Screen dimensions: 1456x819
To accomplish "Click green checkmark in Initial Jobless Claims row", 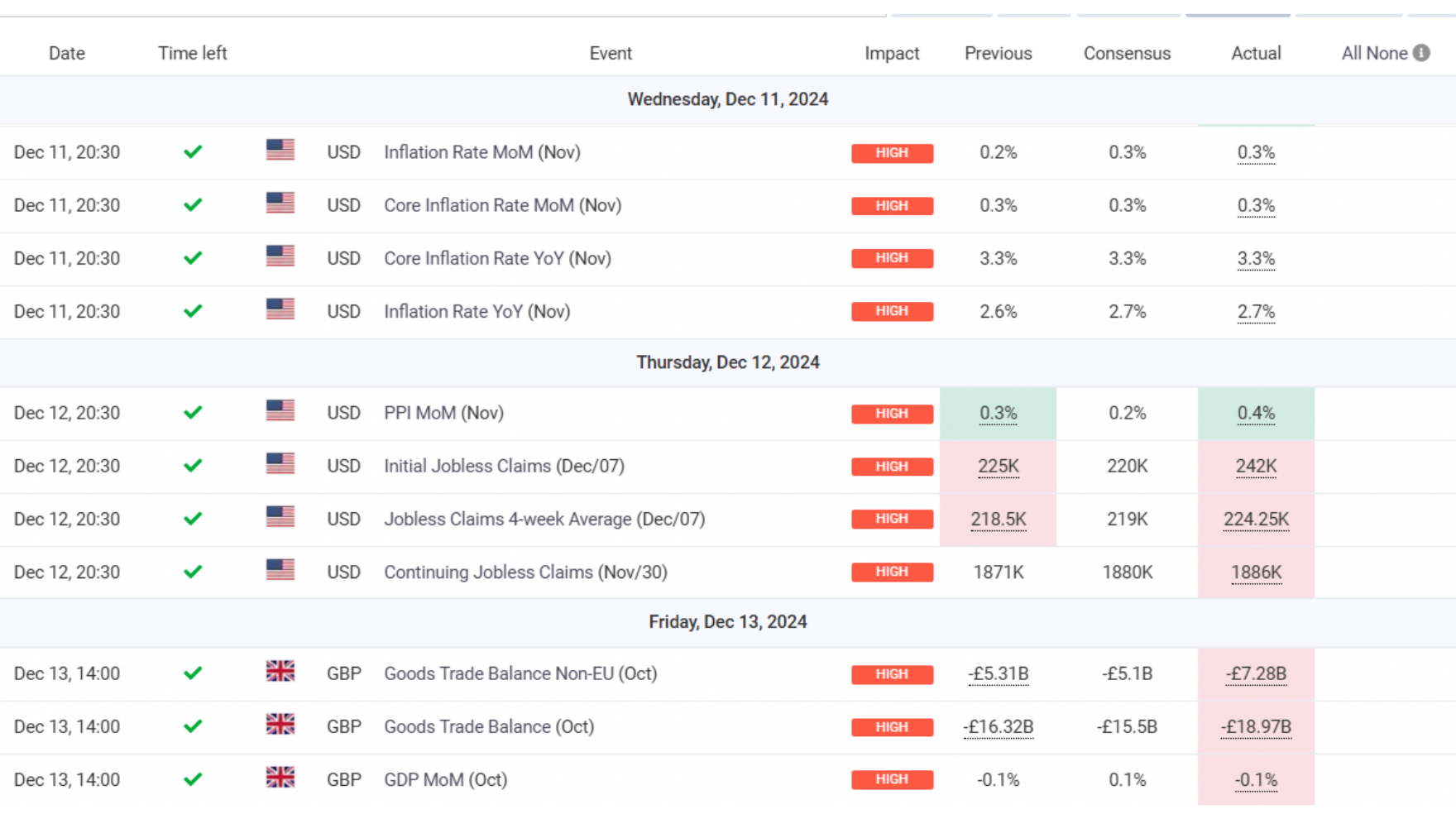I will pos(193,466).
